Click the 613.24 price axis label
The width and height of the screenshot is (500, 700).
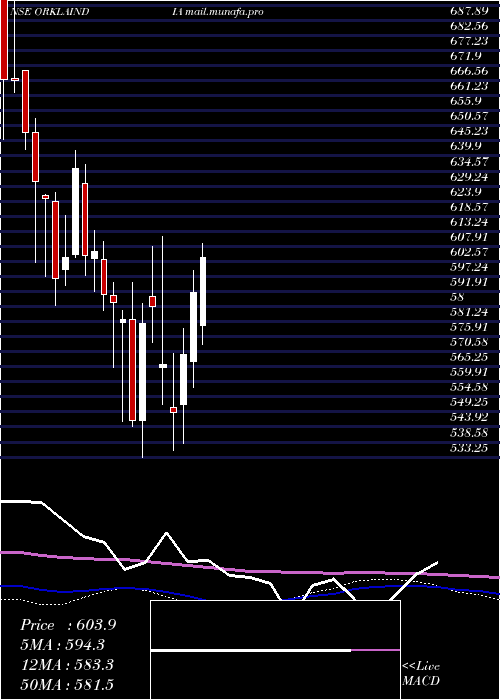[469, 222]
